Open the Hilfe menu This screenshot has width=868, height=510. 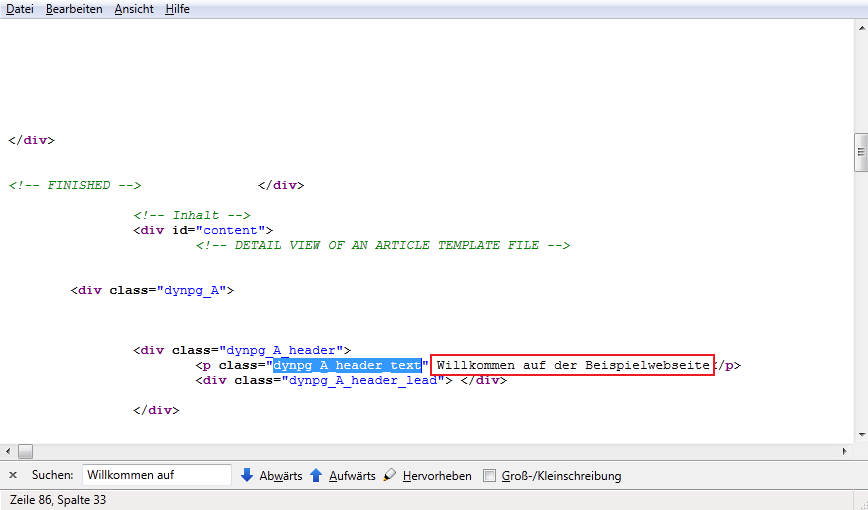pyautogui.click(x=177, y=9)
